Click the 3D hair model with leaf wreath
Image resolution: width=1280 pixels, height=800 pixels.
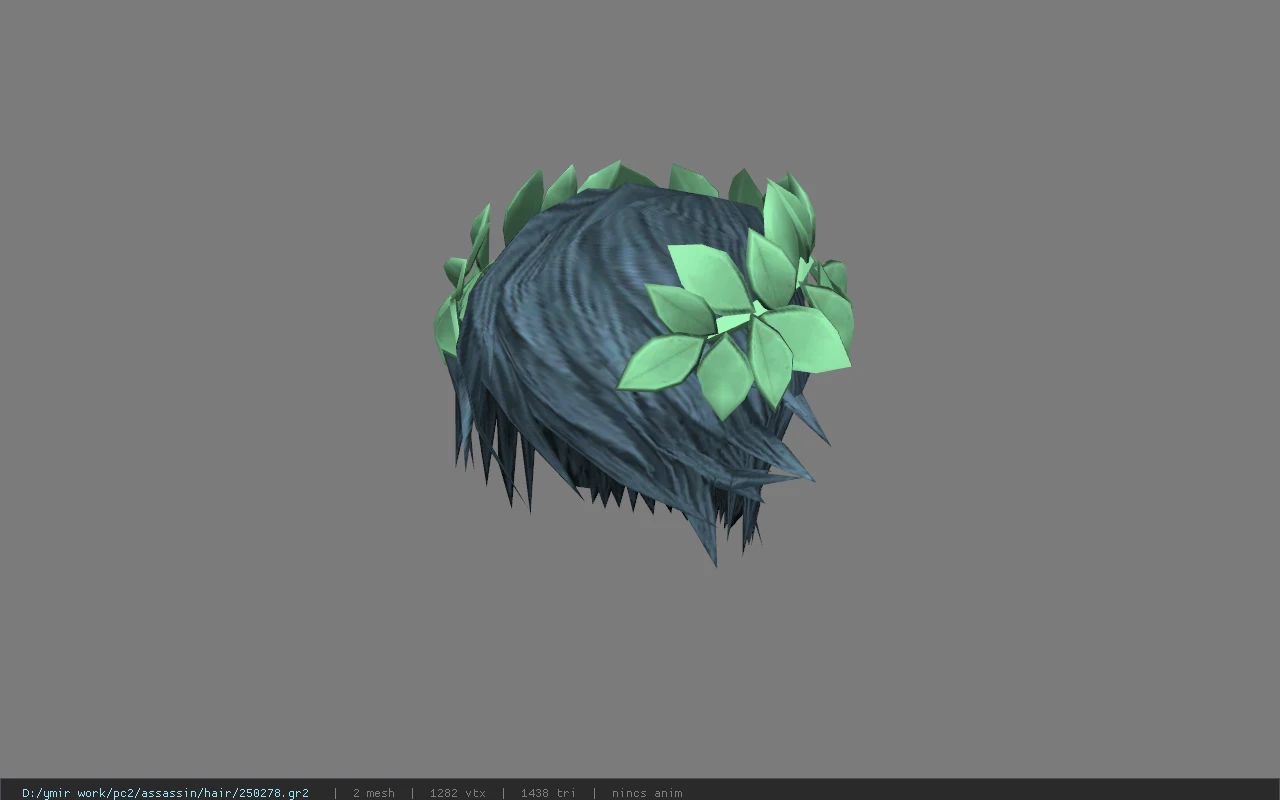pyautogui.click(x=643, y=364)
